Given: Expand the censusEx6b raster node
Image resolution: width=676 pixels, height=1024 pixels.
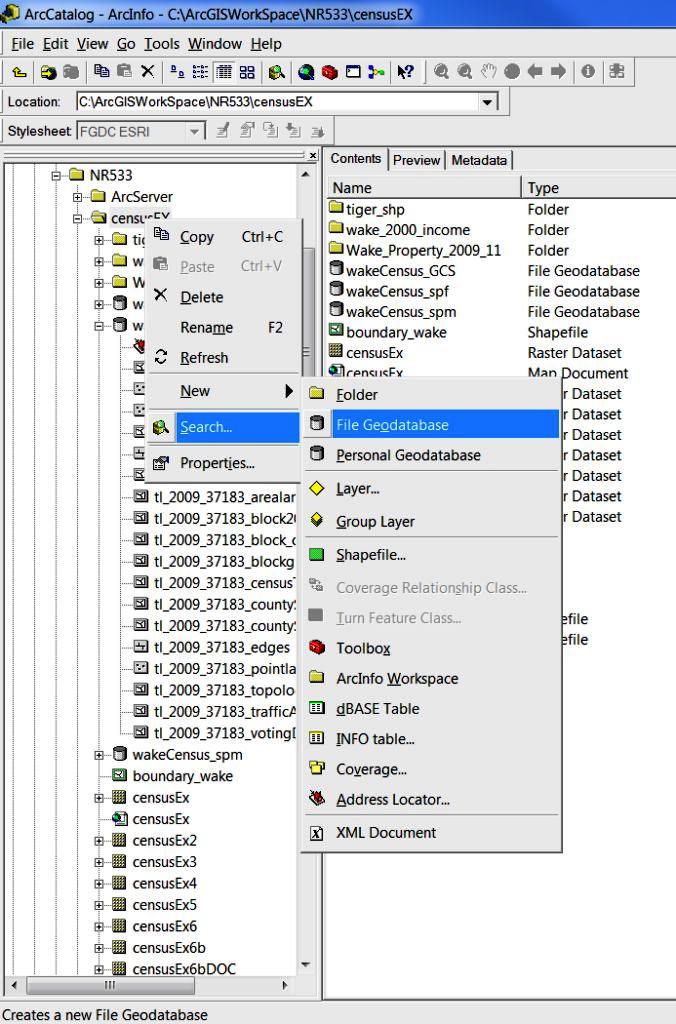Looking at the screenshot, I should [99, 948].
